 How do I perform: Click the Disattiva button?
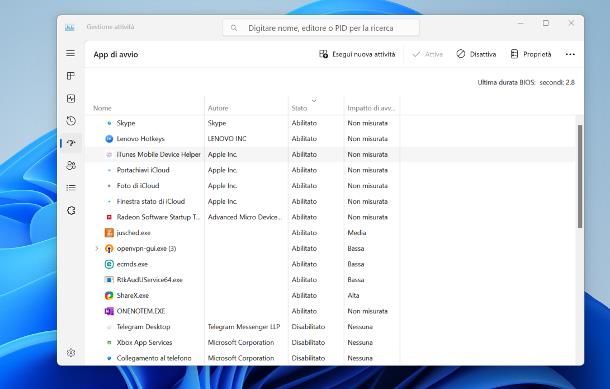pos(476,54)
